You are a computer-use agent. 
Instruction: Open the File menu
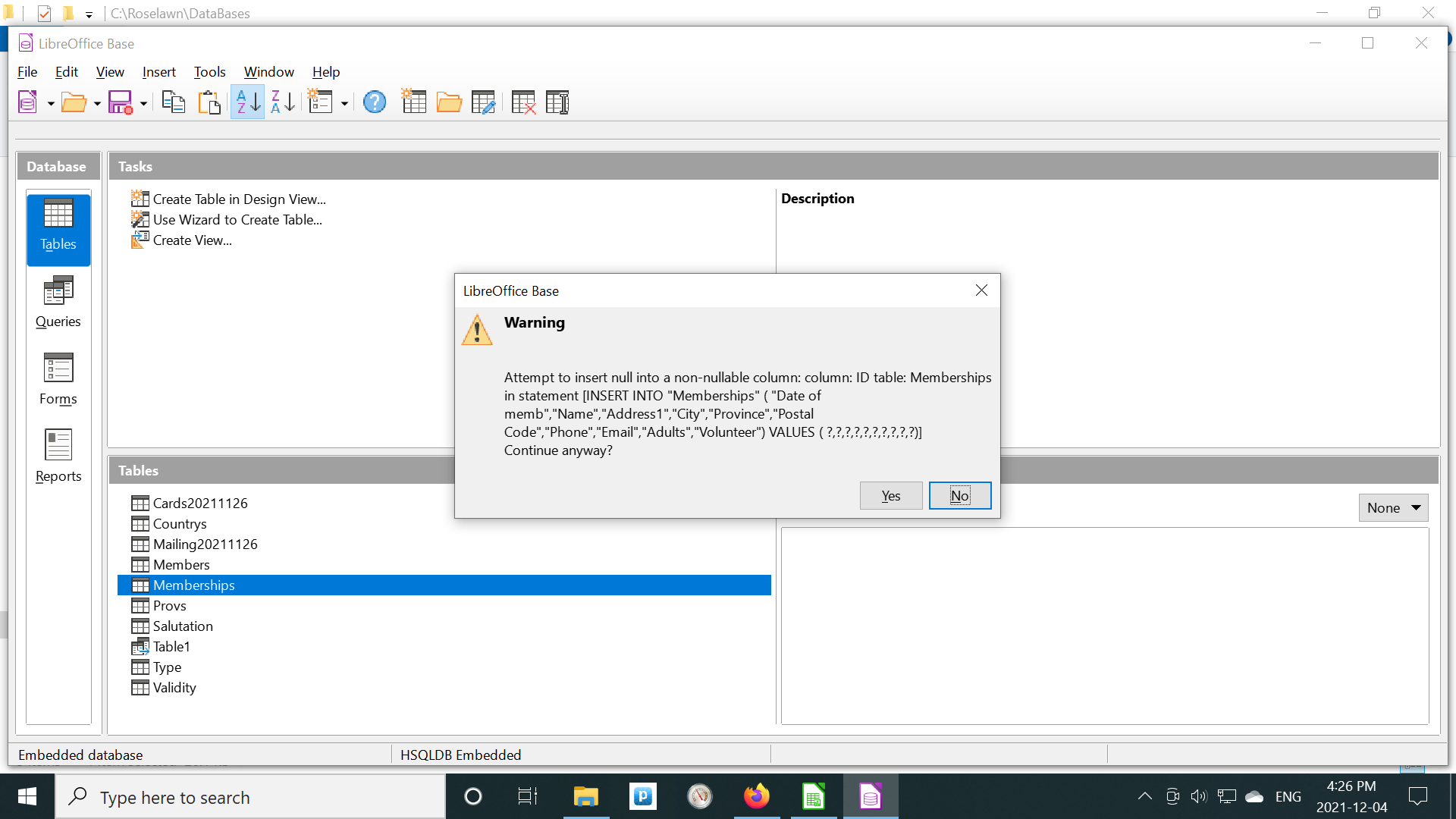point(27,72)
